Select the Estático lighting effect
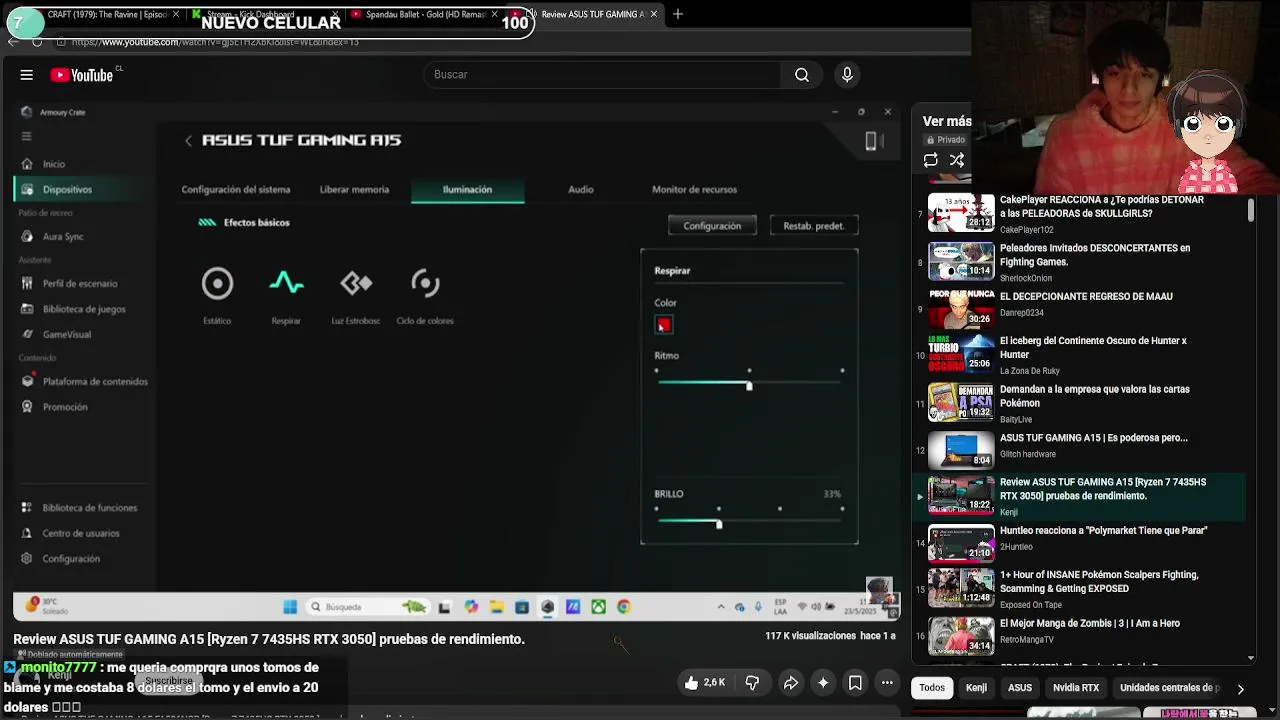The image size is (1280, 720). 217,296
